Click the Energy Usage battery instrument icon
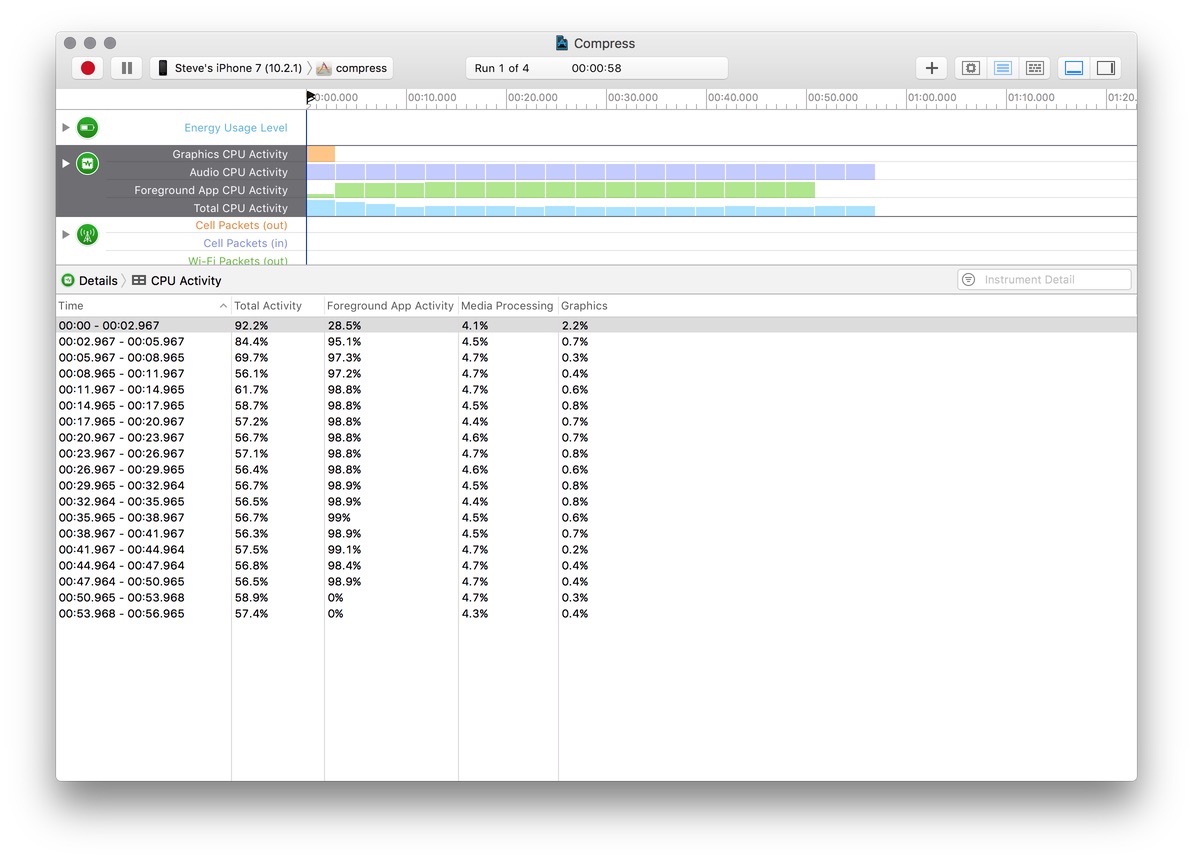The height and width of the screenshot is (861, 1193). pos(87,128)
